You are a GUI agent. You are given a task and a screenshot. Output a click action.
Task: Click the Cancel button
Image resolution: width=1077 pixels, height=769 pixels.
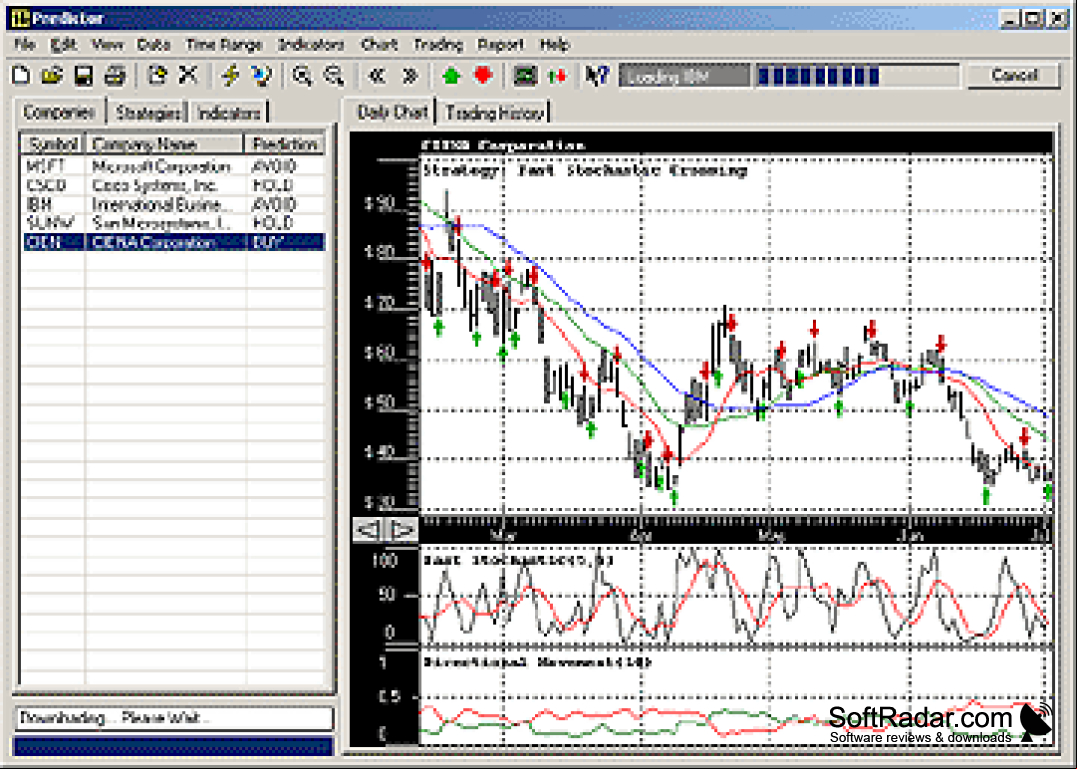1014,75
